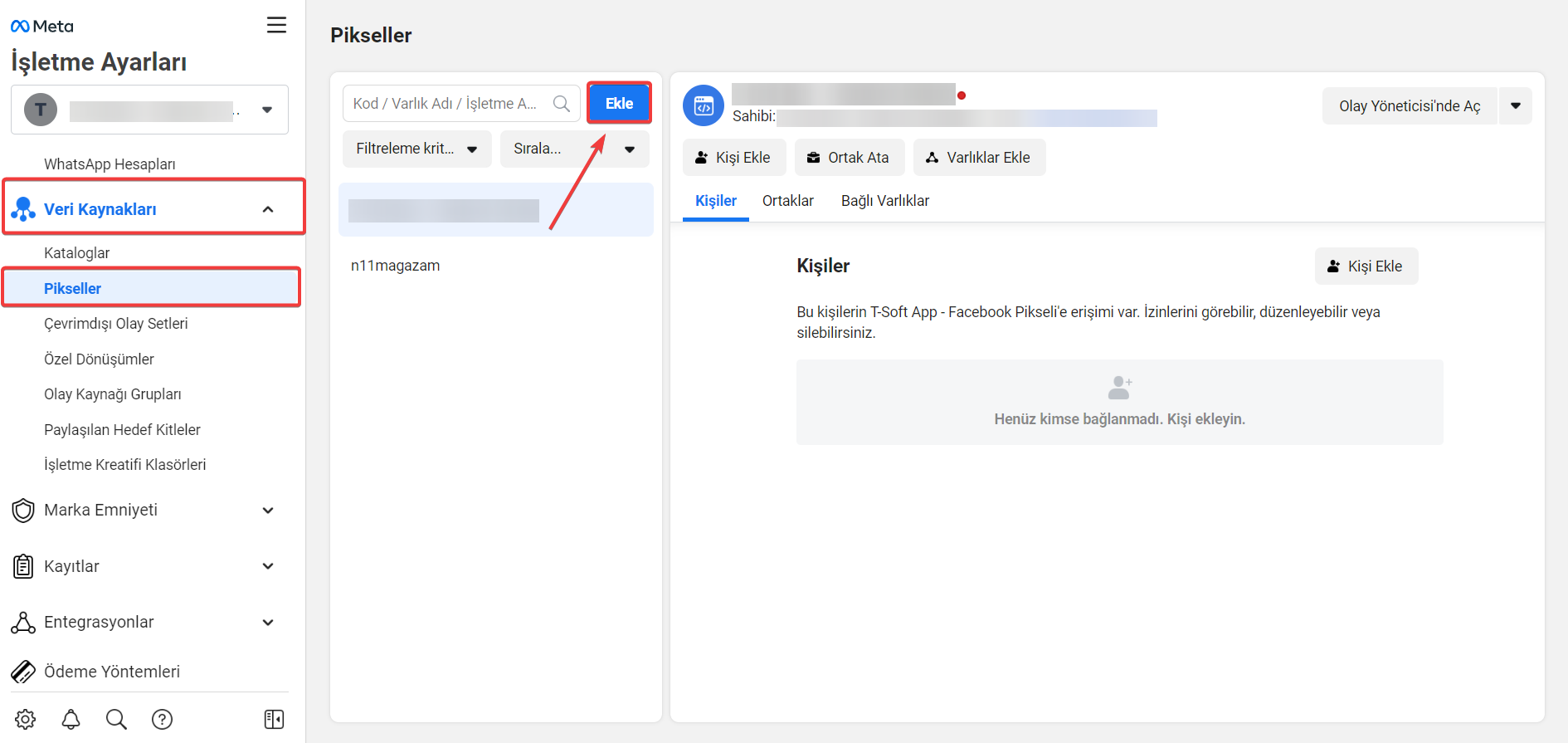
Task: Open WhatsApp Hesapları
Action: click(110, 164)
